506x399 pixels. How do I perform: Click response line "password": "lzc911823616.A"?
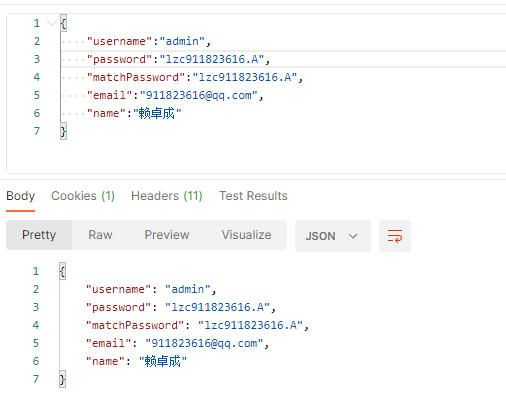(181, 307)
